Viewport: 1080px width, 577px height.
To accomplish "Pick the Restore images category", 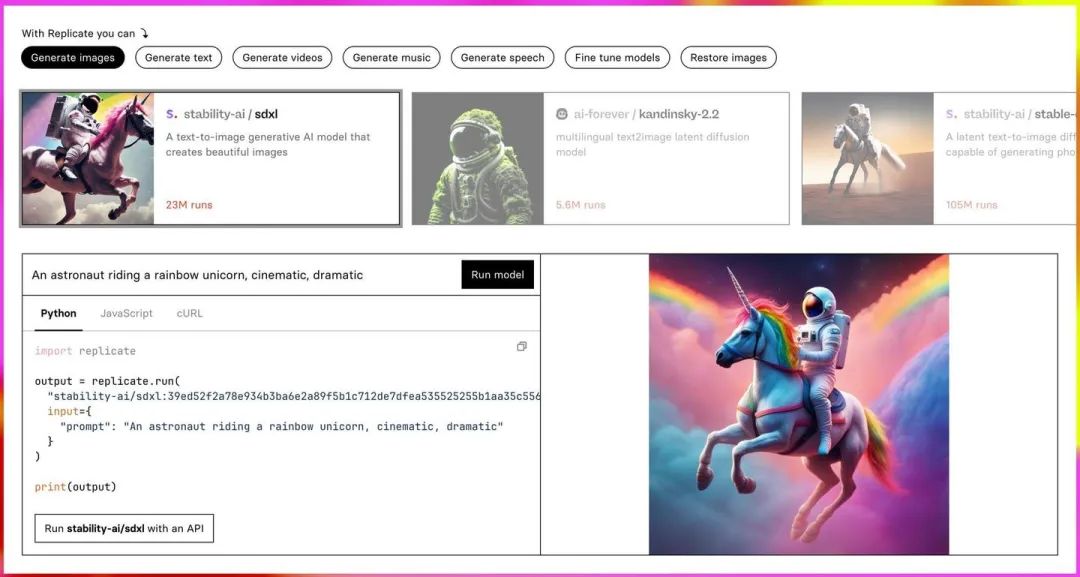I will pos(728,58).
